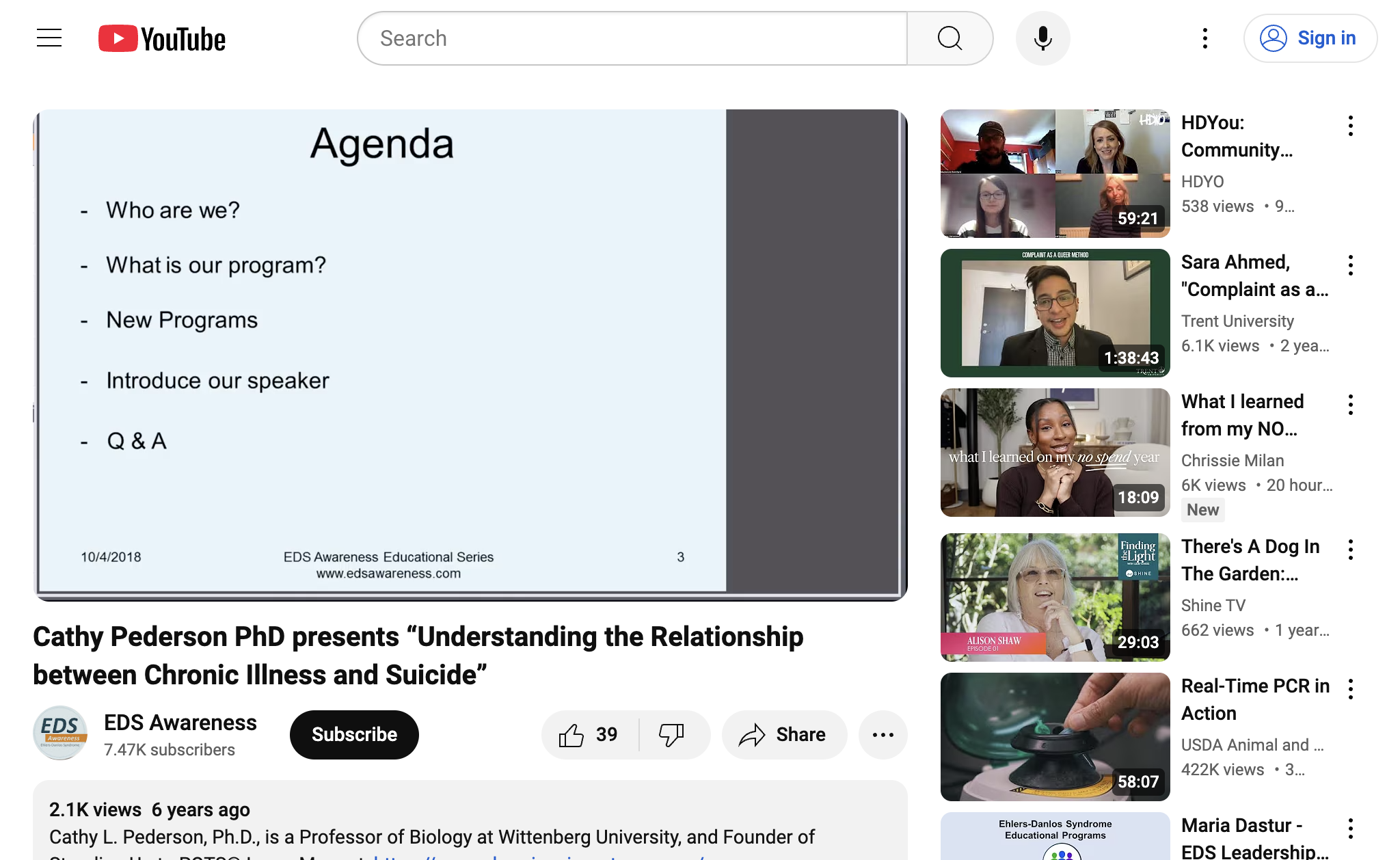Image resolution: width=1400 pixels, height=860 pixels.
Task: Open the Sara Ahmed Complaint video thumbnail
Action: 1055,313
